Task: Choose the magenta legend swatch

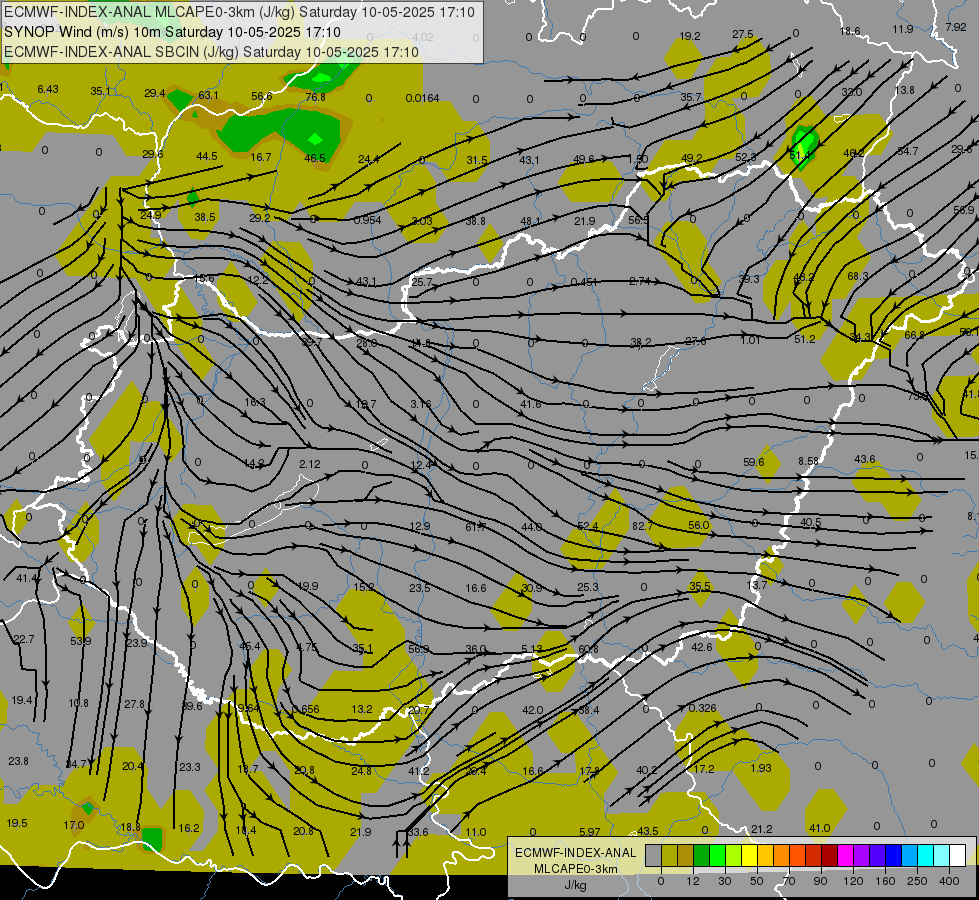Action: [845, 856]
